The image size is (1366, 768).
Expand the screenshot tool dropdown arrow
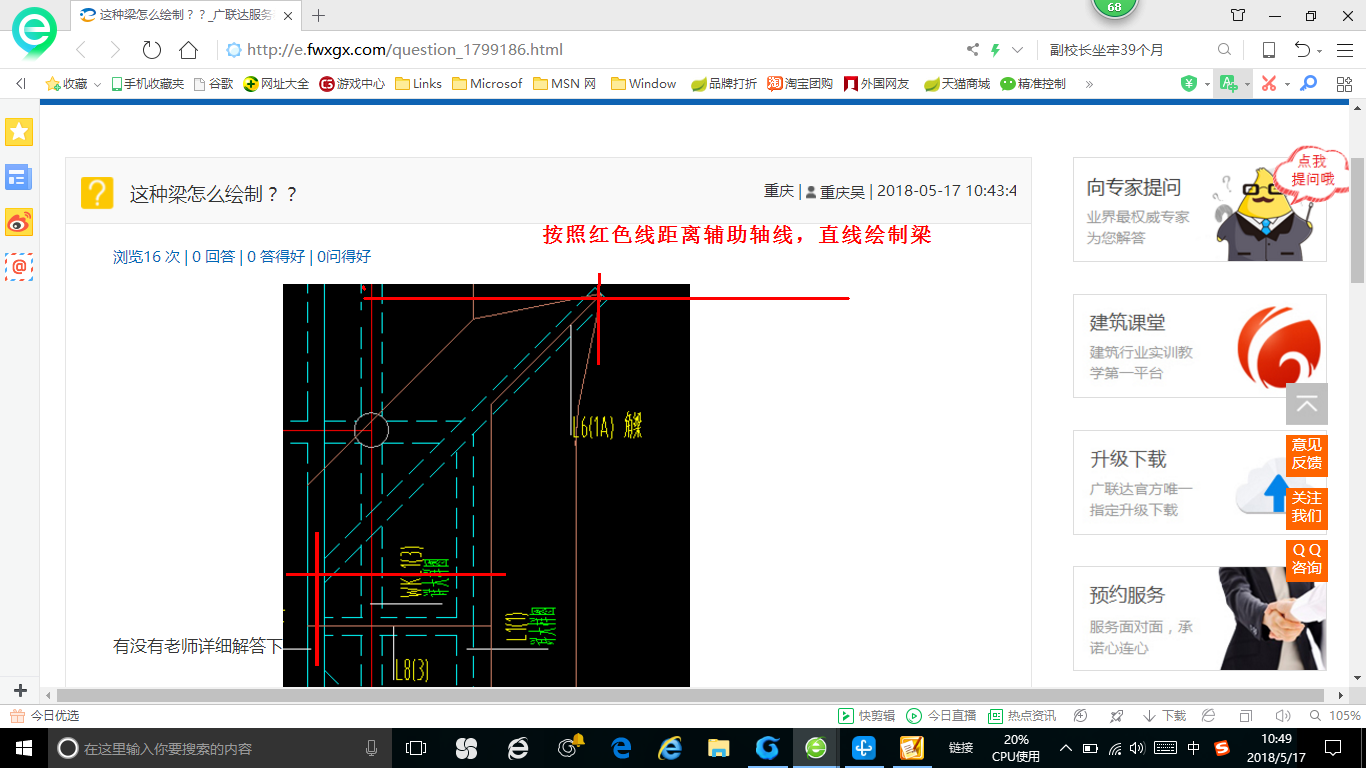(x=1287, y=85)
